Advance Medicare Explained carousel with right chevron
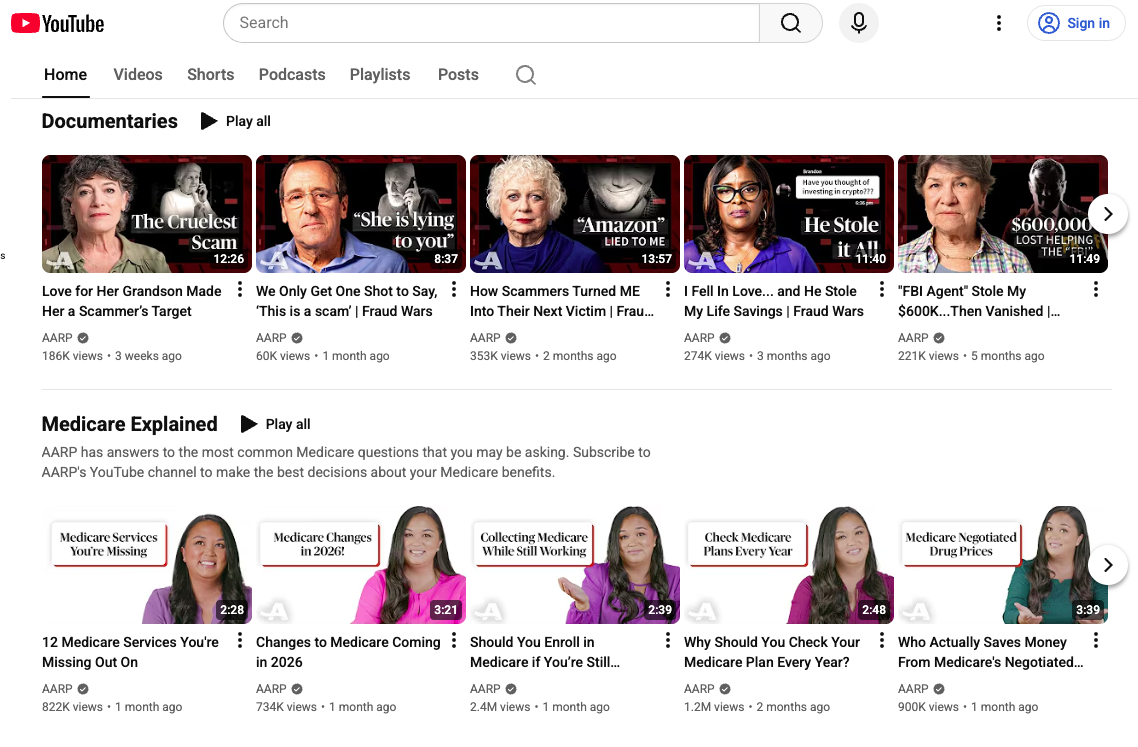Image resolution: width=1138 pixels, height=747 pixels. point(1107,564)
